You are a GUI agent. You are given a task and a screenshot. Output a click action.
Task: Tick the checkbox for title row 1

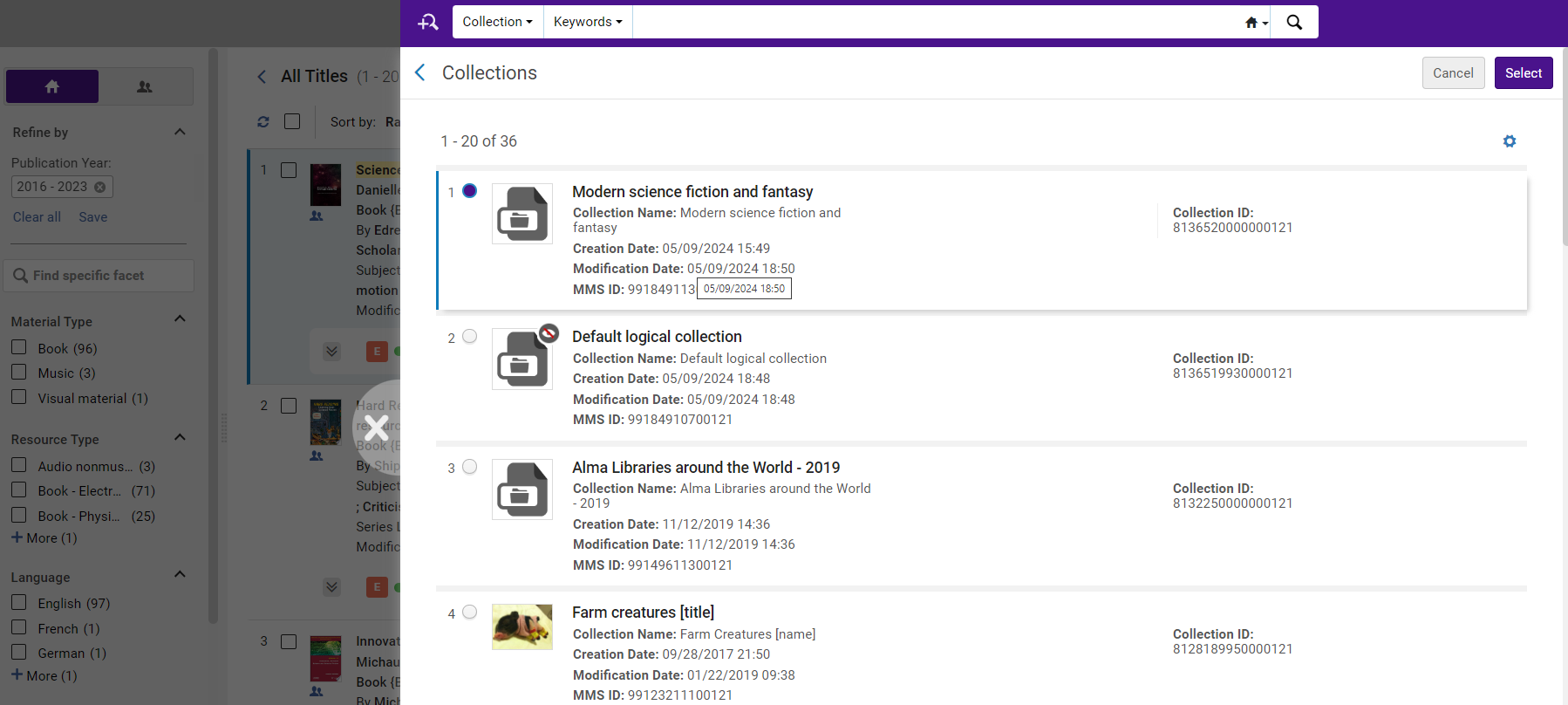[289, 170]
